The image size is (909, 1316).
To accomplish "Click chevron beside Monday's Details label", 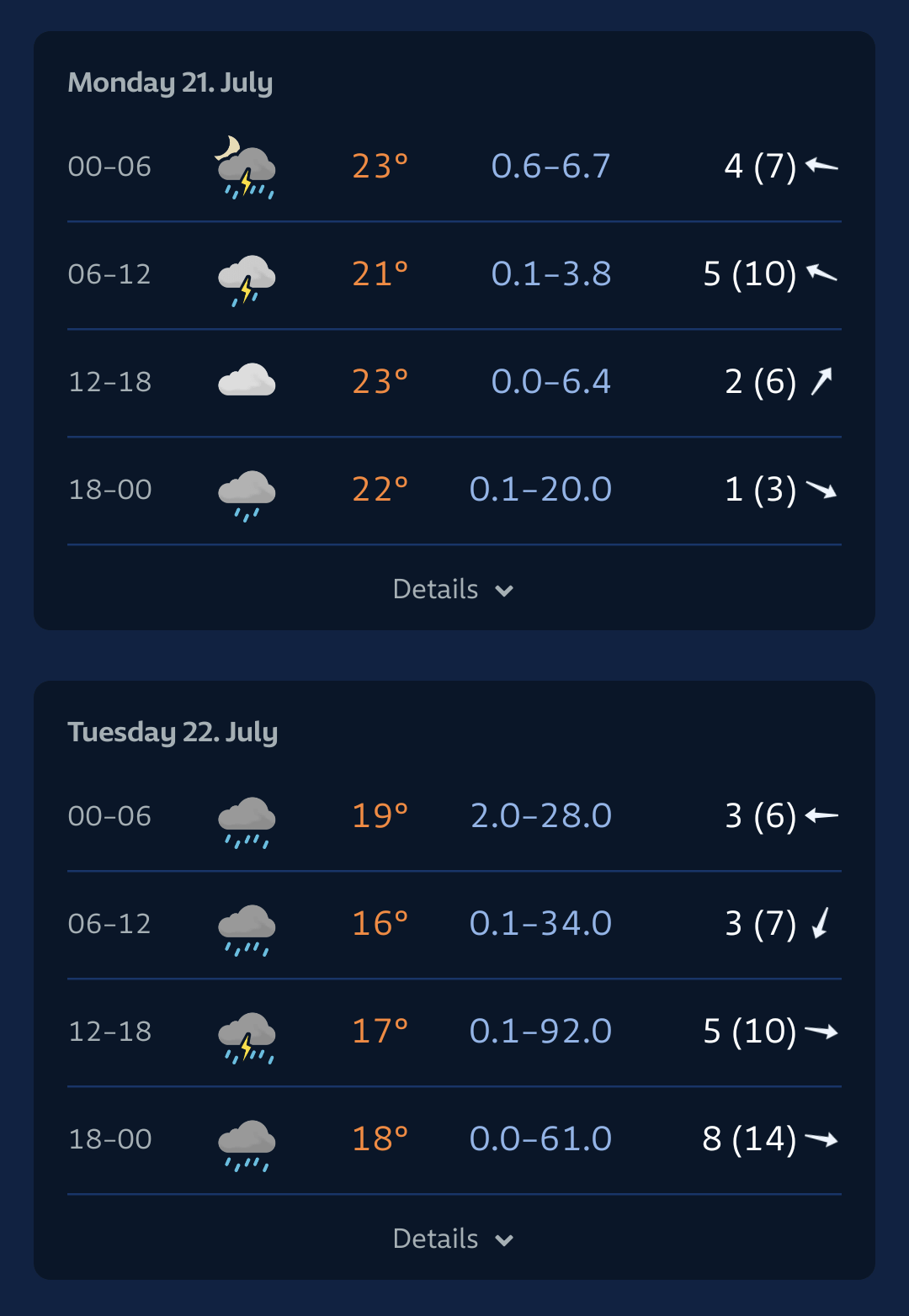I will (504, 591).
